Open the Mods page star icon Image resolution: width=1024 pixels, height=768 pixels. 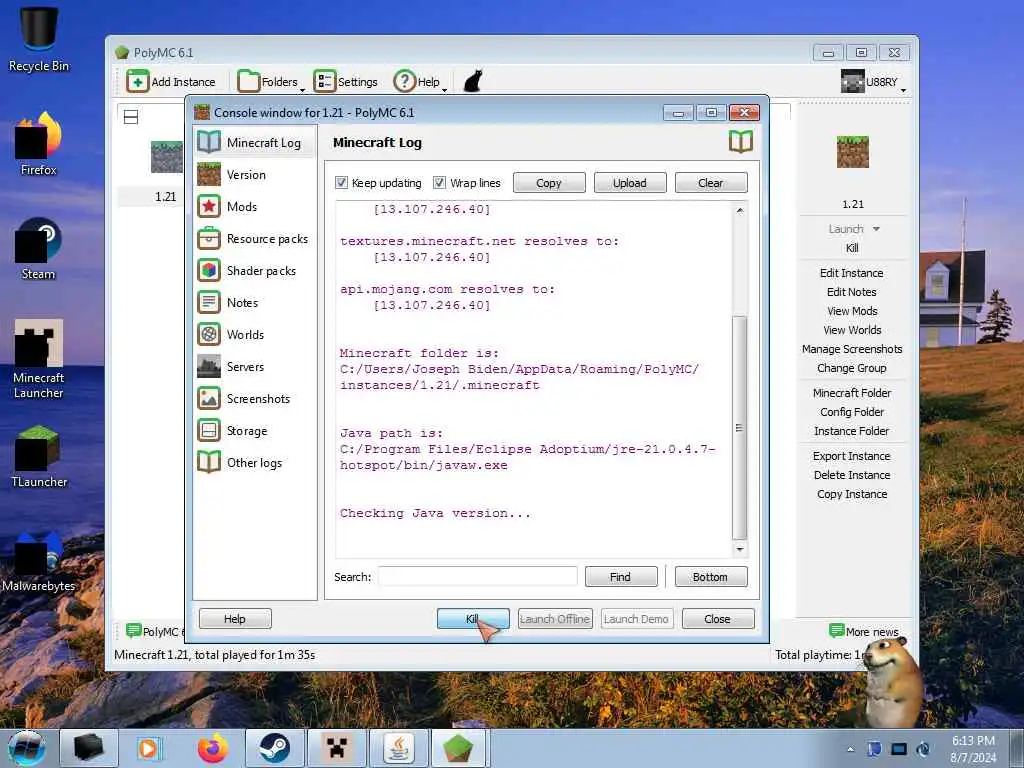click(209, 206)
